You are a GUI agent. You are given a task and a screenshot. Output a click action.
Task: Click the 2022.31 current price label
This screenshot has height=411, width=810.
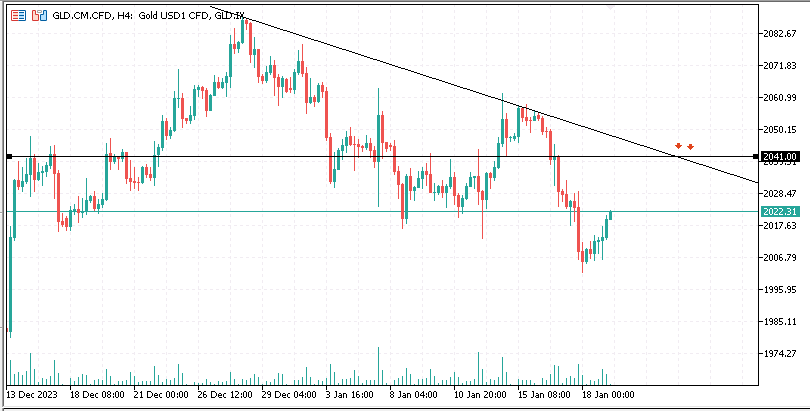pyautogui.click(x=779, y=212)
